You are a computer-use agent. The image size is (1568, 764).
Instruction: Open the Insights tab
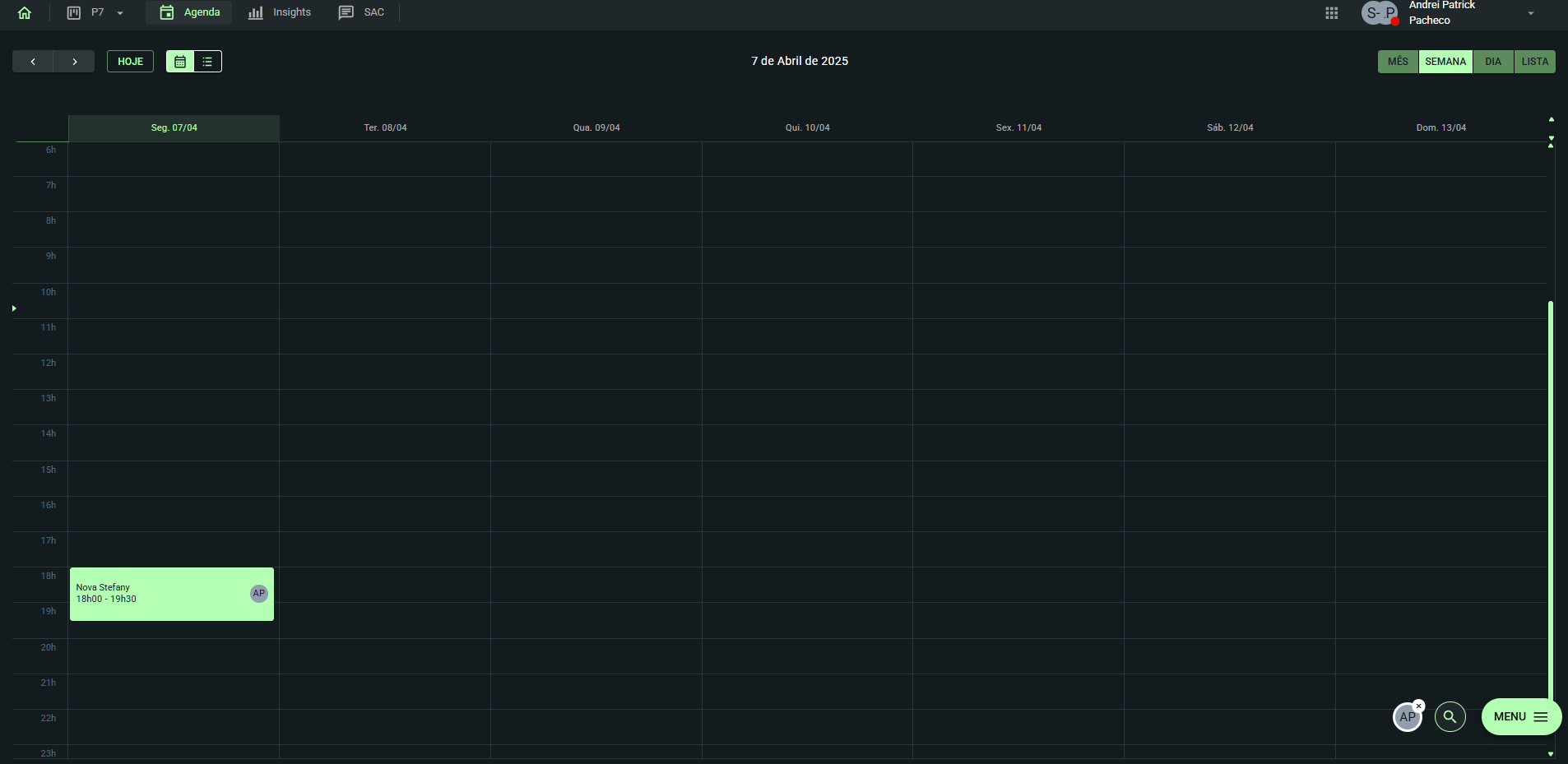tap(280, 12)
